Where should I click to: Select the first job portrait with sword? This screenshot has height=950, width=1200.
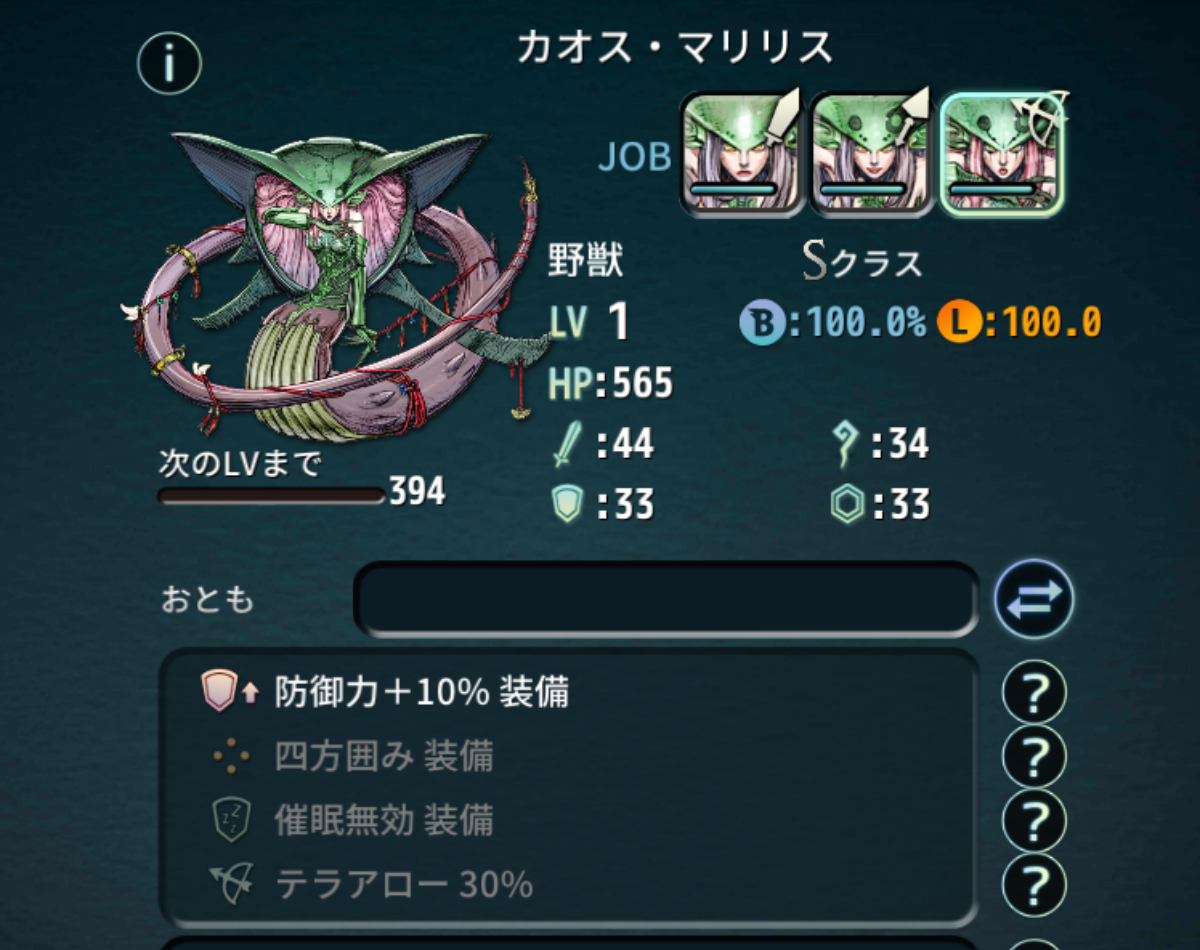(740, 153)
